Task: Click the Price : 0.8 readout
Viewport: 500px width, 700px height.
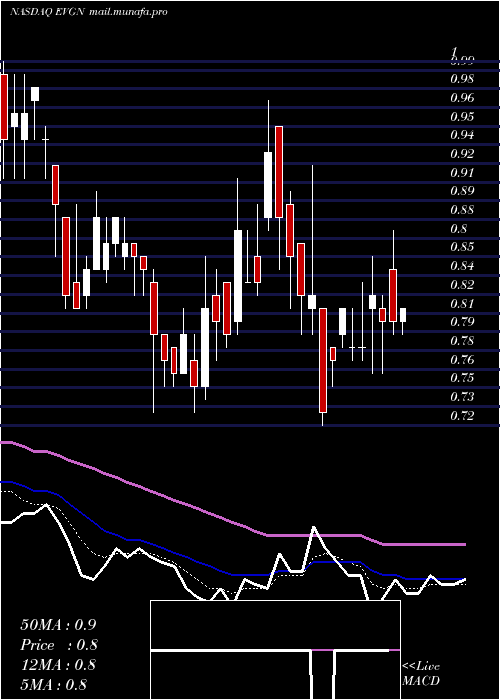Action: pyautogui.click(x=59, y=645)
